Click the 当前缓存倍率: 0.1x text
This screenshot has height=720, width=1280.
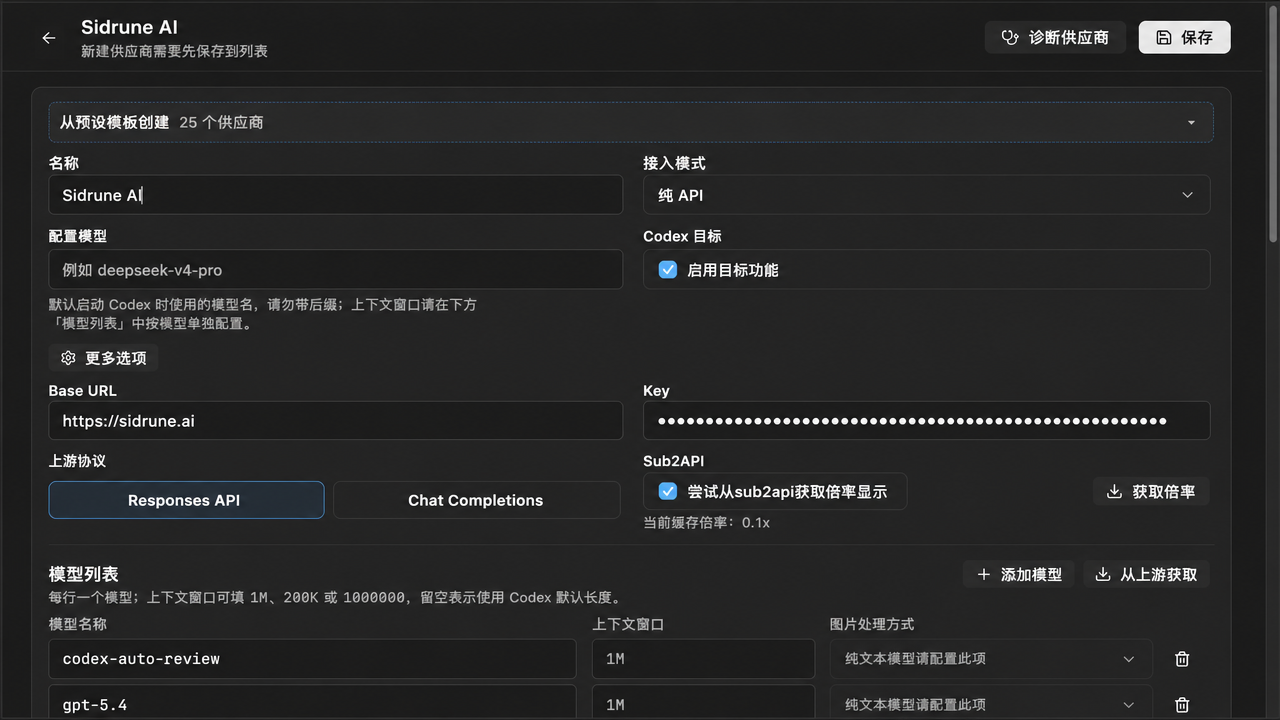coord(706,523)
